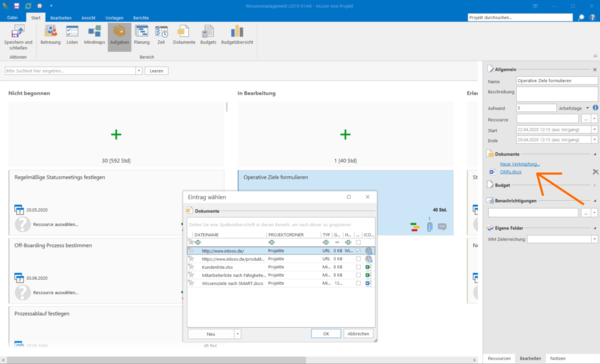Screen dimensions: 600x364
Task: Click save icon in quick access toolbar
Action: (16, 6)
